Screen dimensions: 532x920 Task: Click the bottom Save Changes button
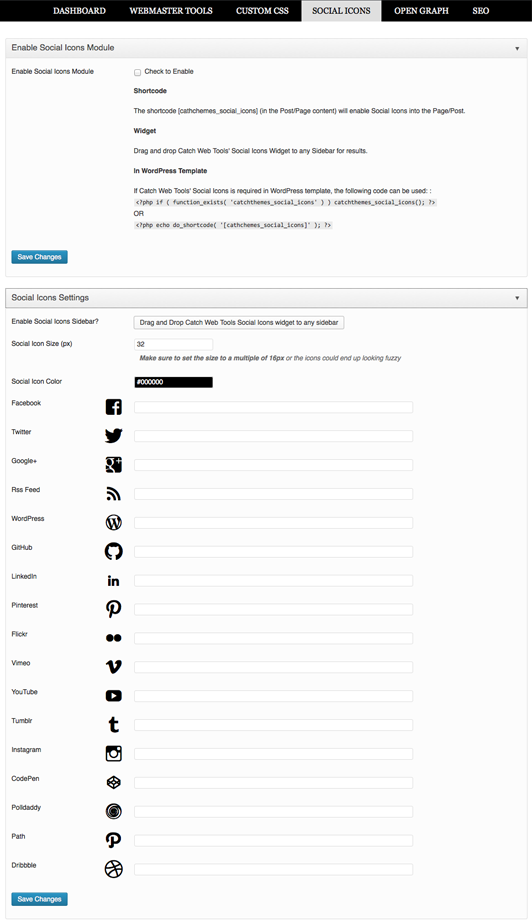tap(39, 899)
